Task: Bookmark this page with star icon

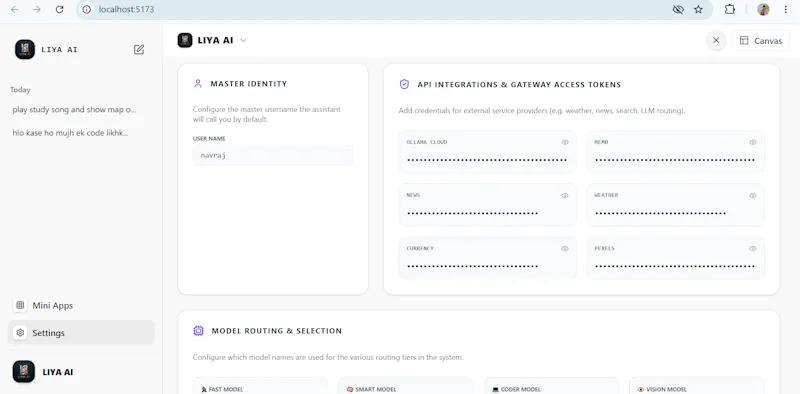Action: click(x=698, y=9)
